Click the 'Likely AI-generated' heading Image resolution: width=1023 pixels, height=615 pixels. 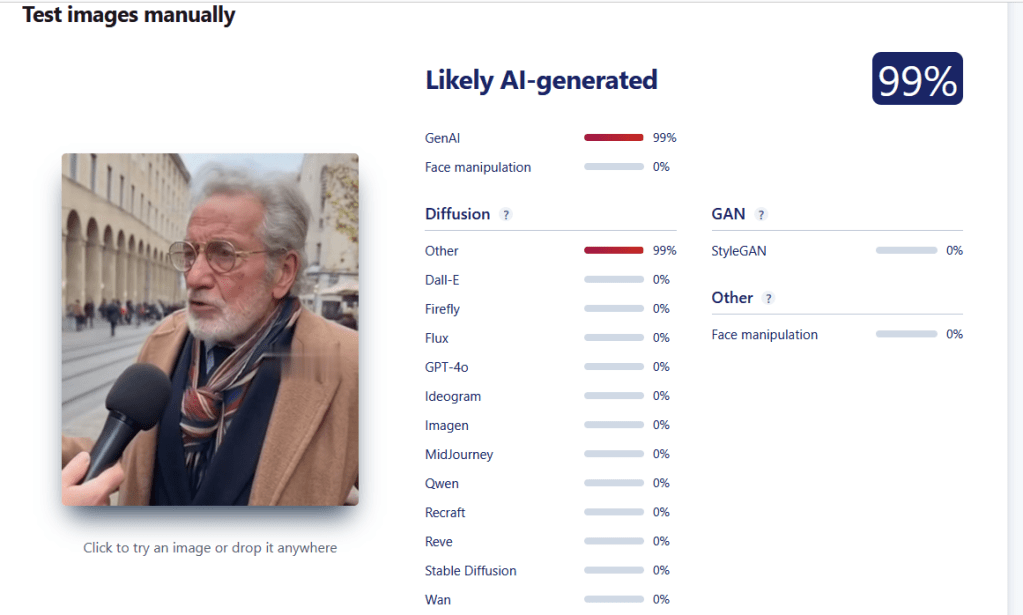tap(541, 80)
